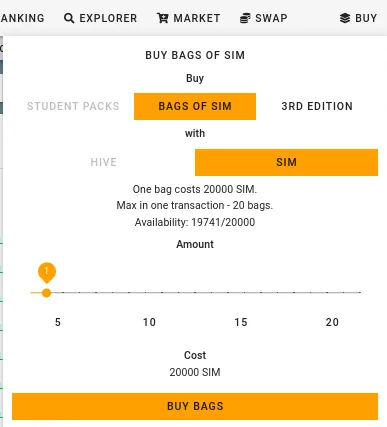
Task: Select Bags of SIM option
Action: (x=195, y=106)
